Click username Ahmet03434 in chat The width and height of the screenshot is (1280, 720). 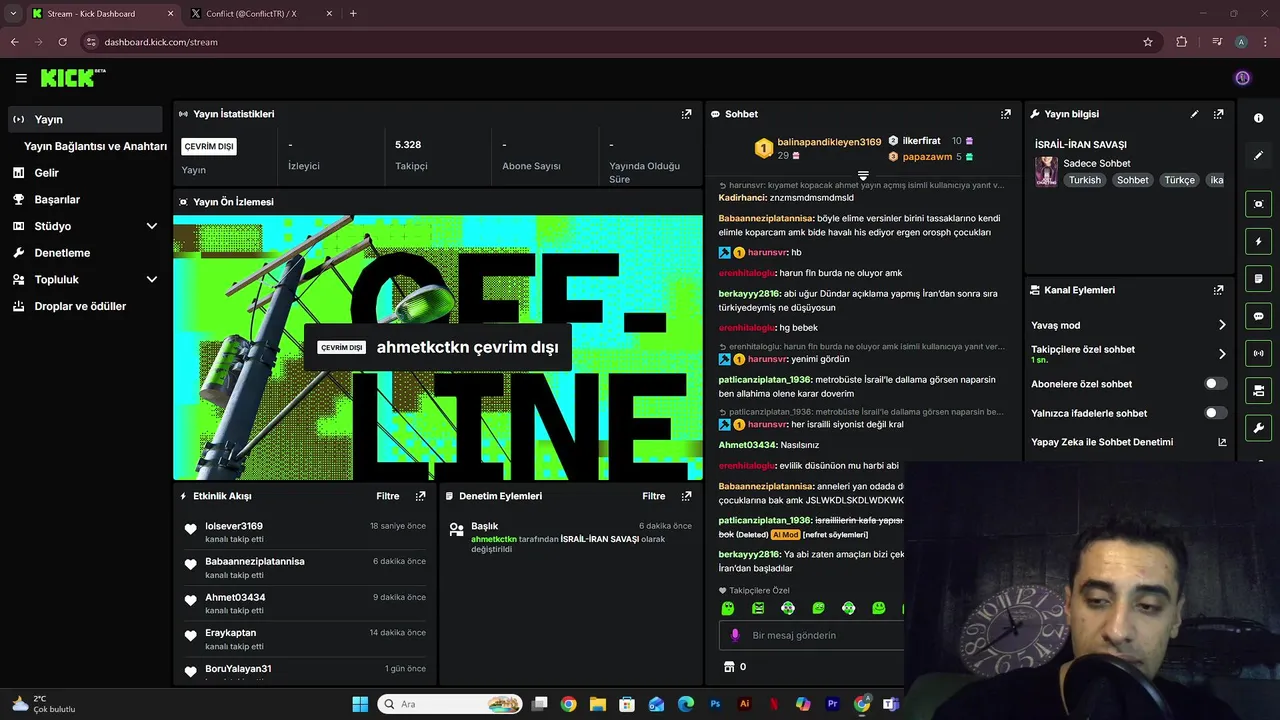tap(748, 445)
